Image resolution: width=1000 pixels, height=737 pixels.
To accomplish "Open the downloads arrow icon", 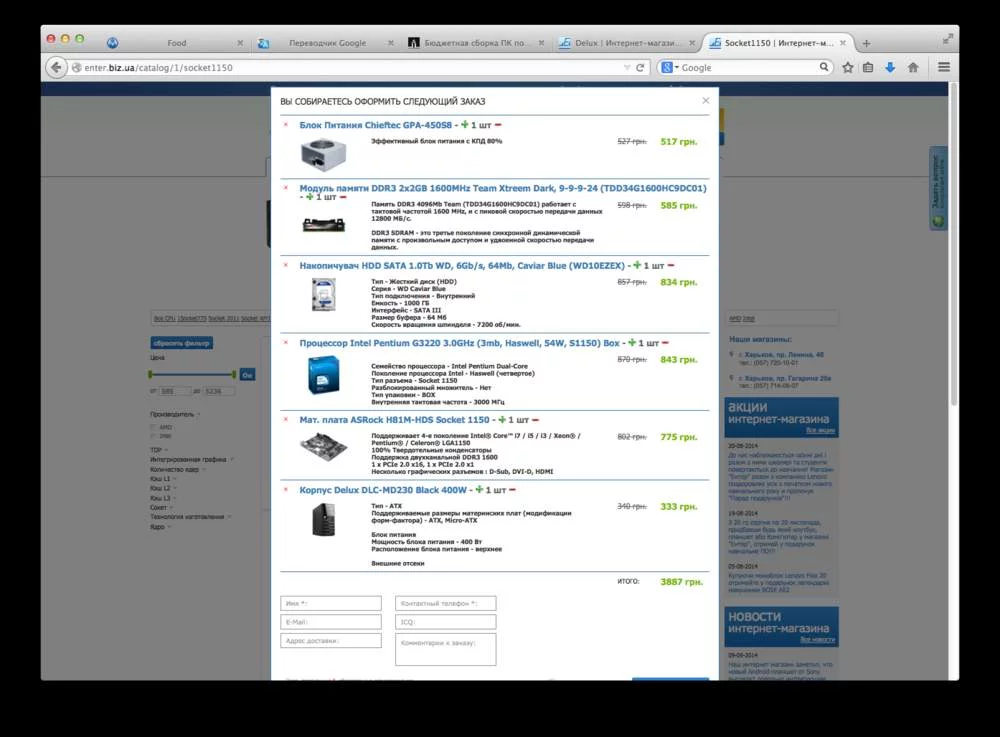I will pos(890,67).
